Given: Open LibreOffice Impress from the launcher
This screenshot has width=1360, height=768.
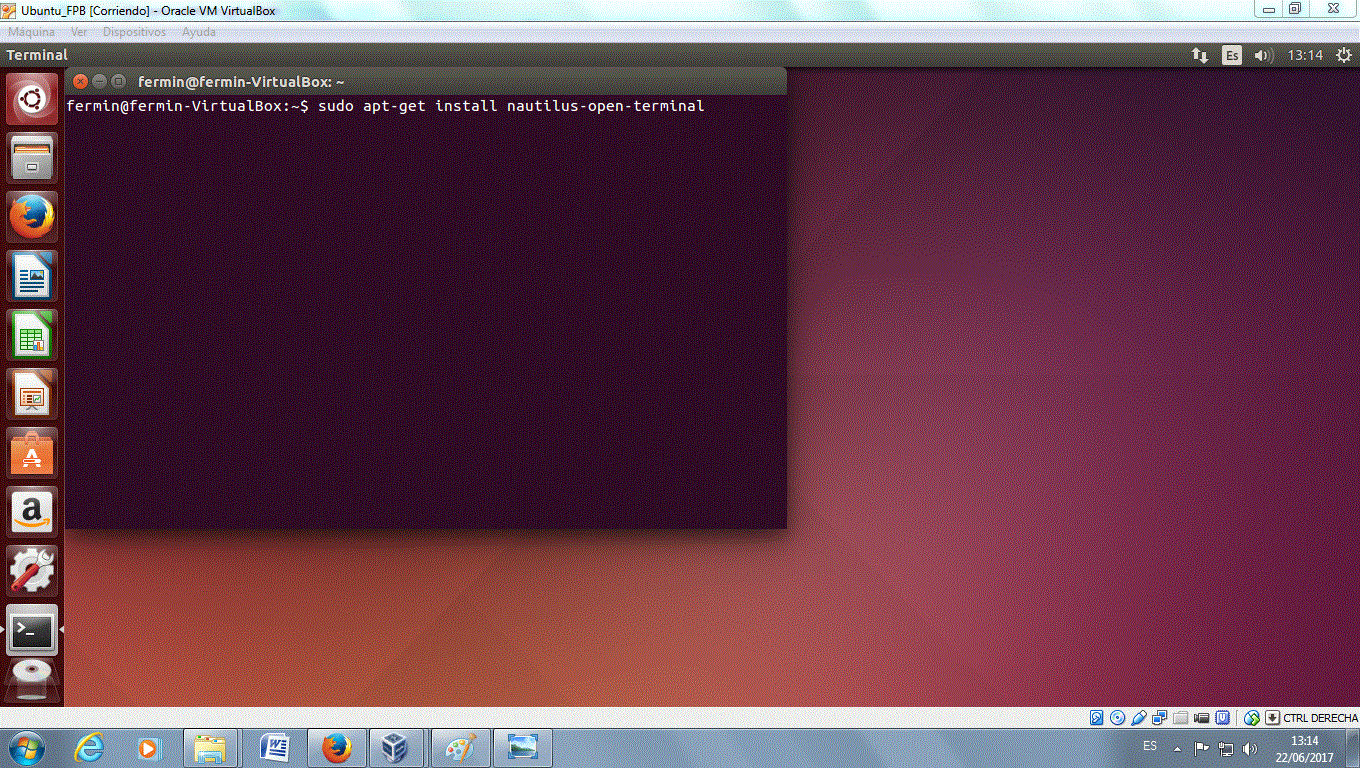Looking at the screenshot, I should (x=31, y=394).
